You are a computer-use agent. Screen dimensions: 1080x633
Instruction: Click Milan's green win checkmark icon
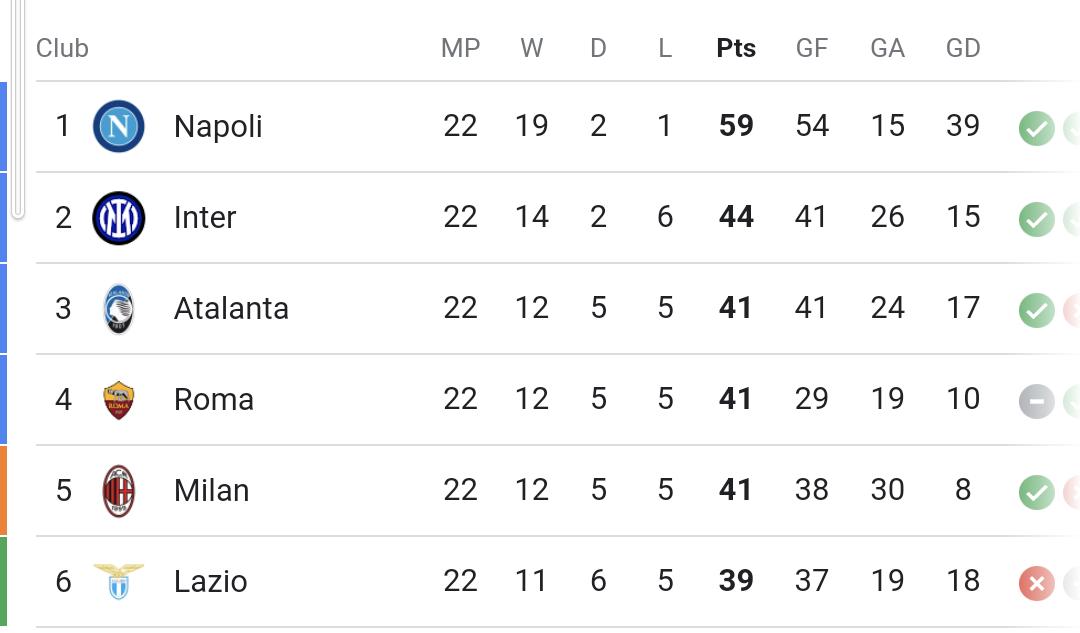[1036, 492]
